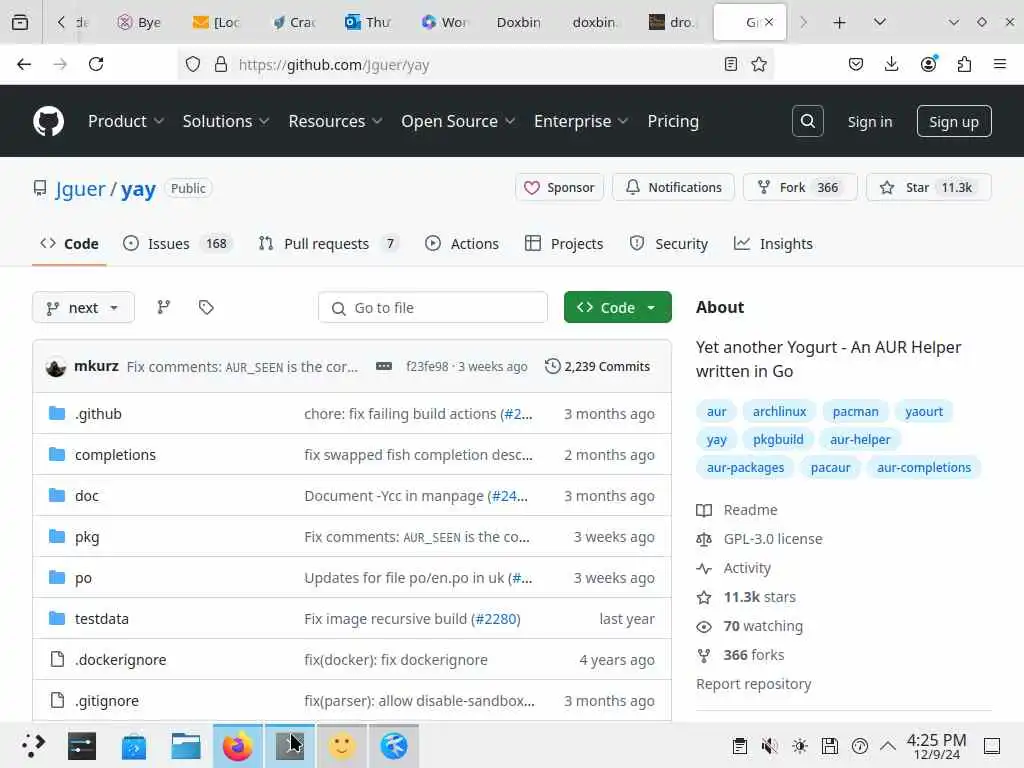Screen dimensions: 1024x768
Task: Open the next branch selector
Action: click(83, 308)
